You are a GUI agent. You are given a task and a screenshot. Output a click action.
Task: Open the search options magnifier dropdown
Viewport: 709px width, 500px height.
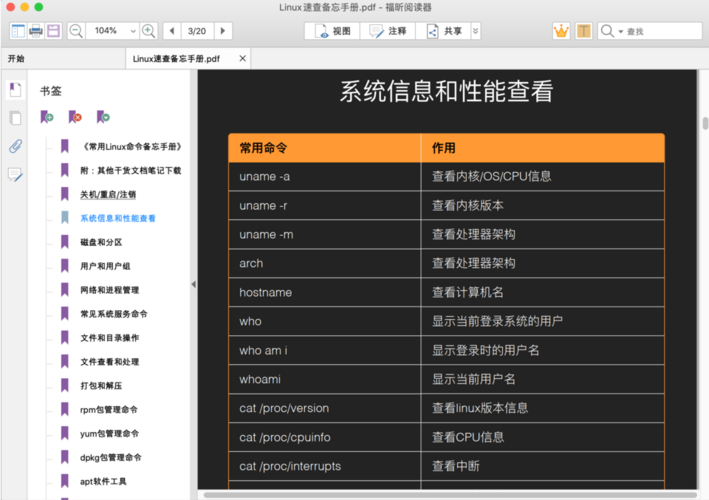(611, 31)
